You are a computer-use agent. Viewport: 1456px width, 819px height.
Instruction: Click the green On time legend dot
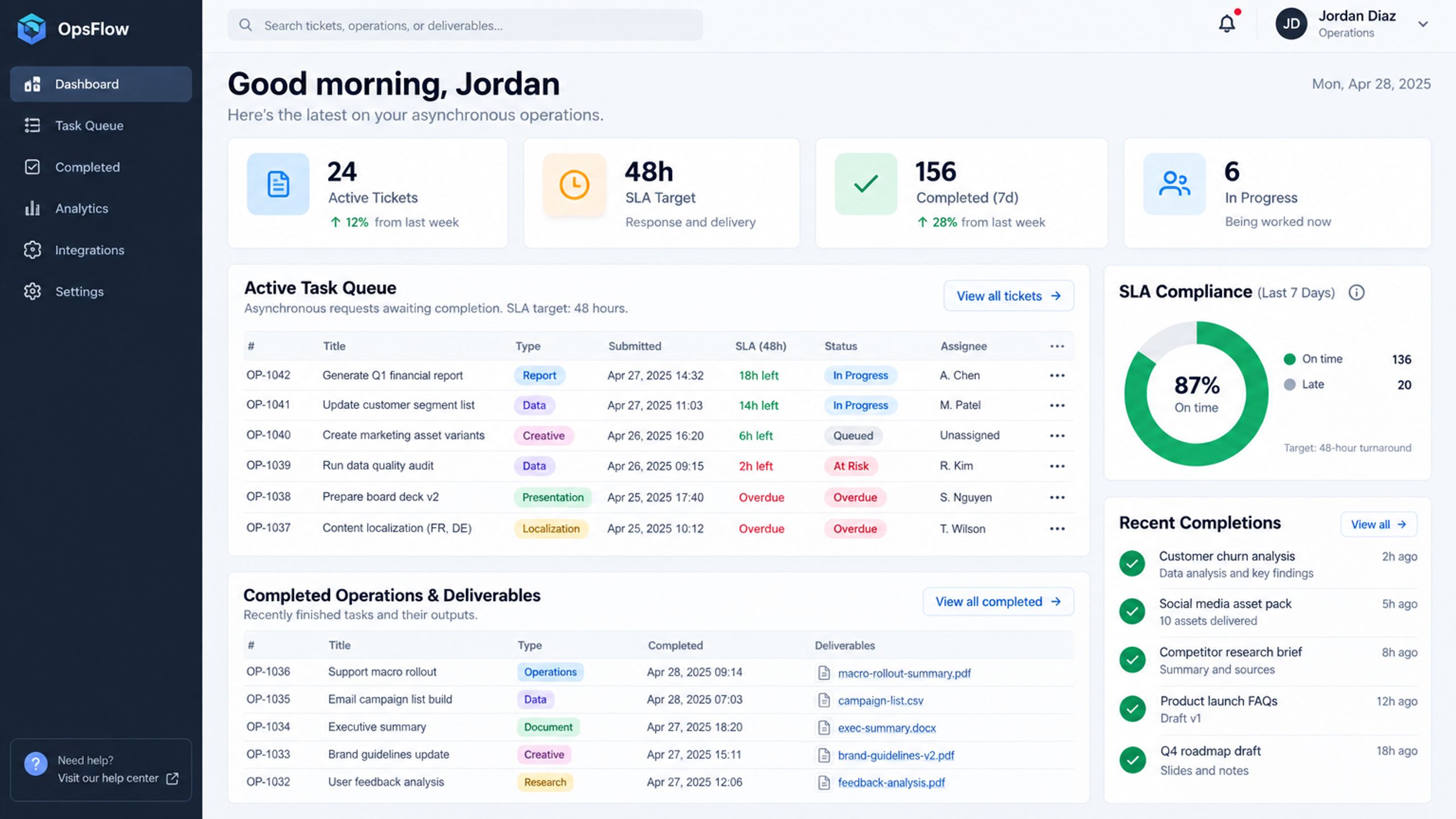[x=1289, y=359]
